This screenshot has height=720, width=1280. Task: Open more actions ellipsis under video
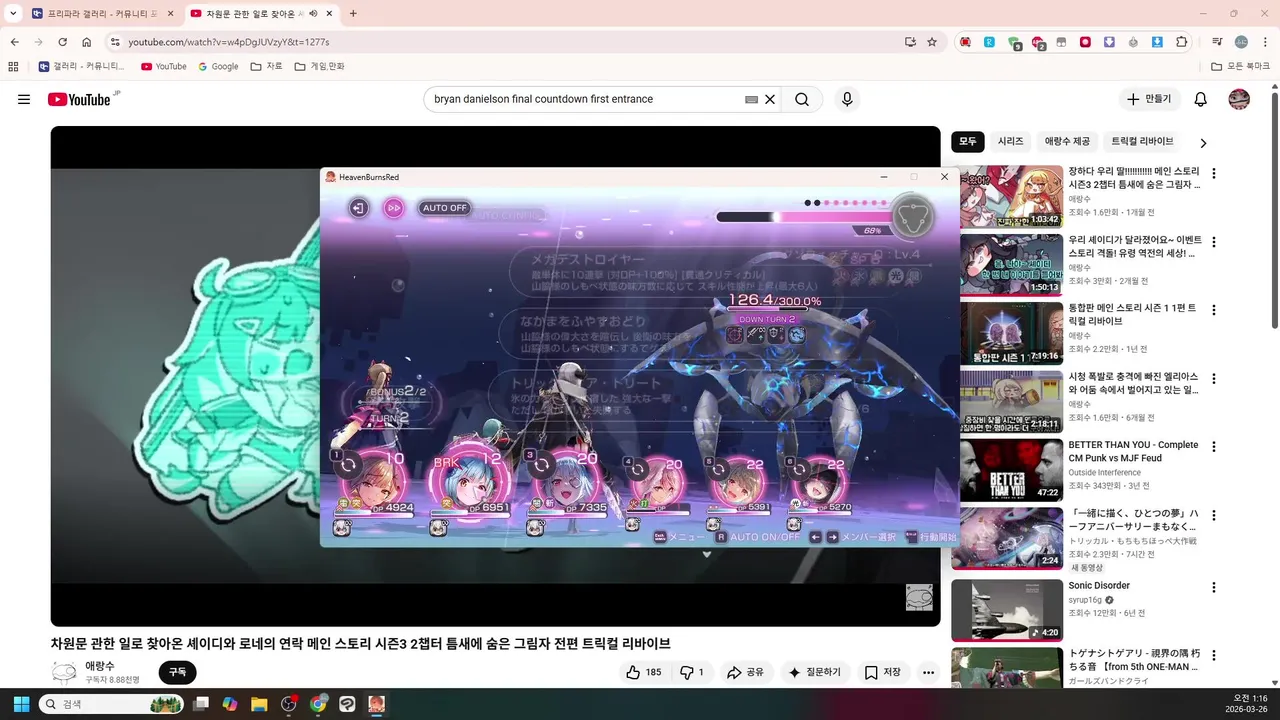tap(929, 672)
